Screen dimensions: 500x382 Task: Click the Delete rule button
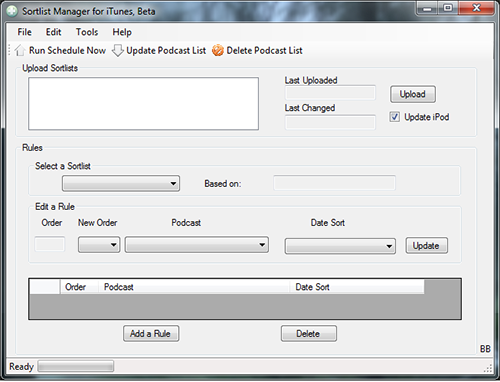309,333
